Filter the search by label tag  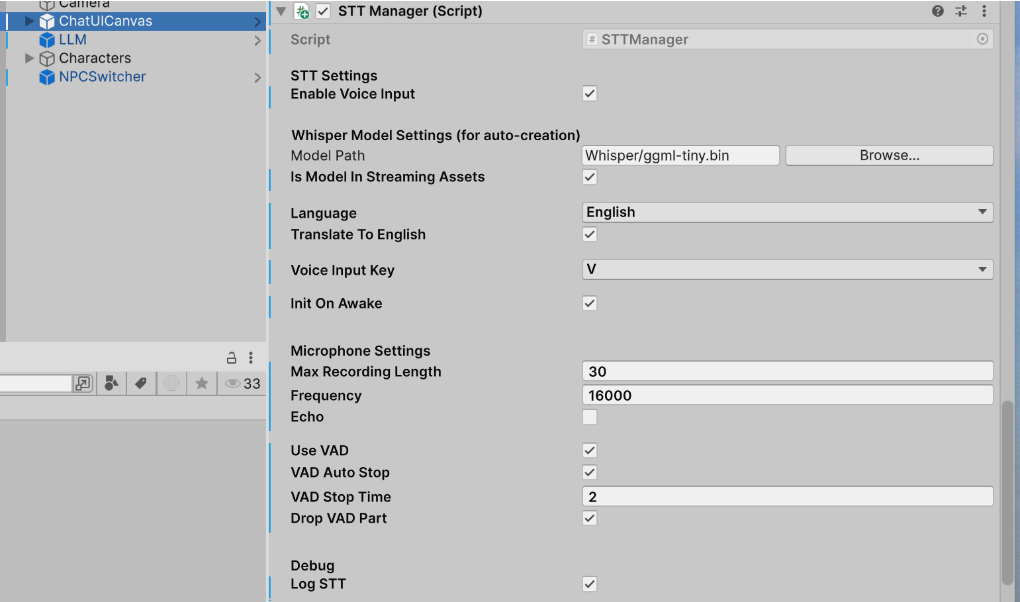coord(139,383)
